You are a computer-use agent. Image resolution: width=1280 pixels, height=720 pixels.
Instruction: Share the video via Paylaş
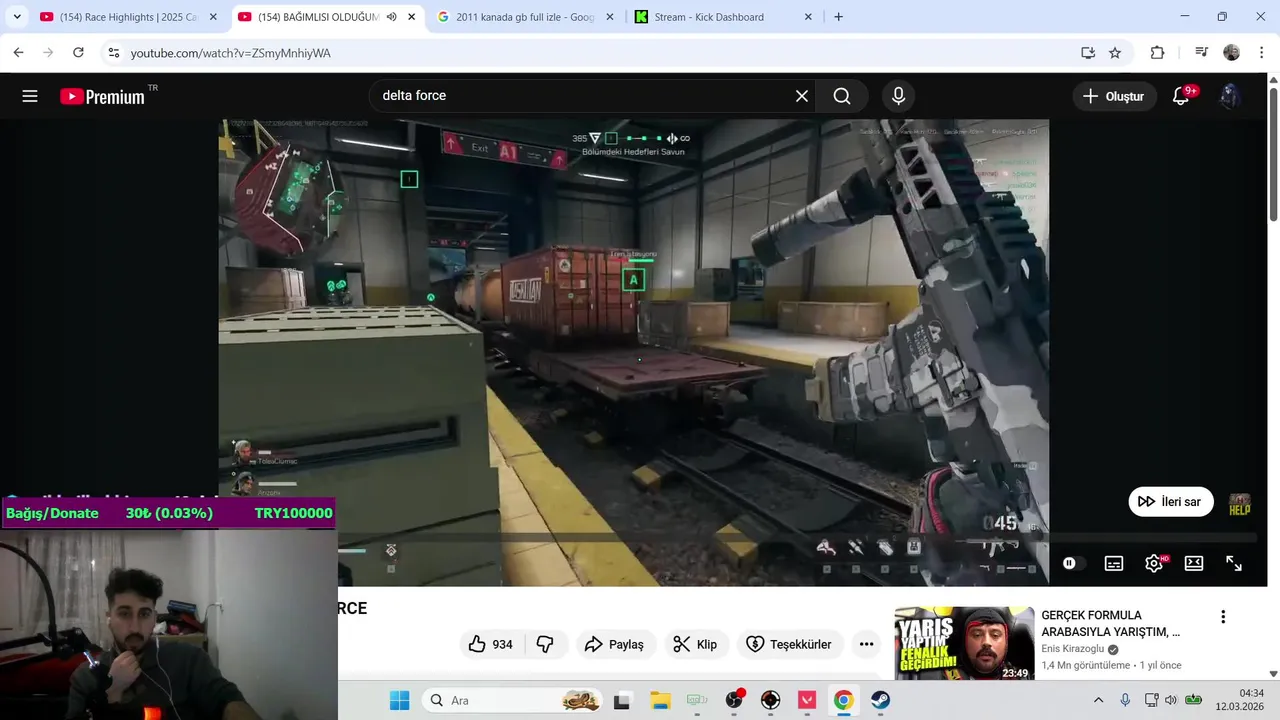point(615,644)
